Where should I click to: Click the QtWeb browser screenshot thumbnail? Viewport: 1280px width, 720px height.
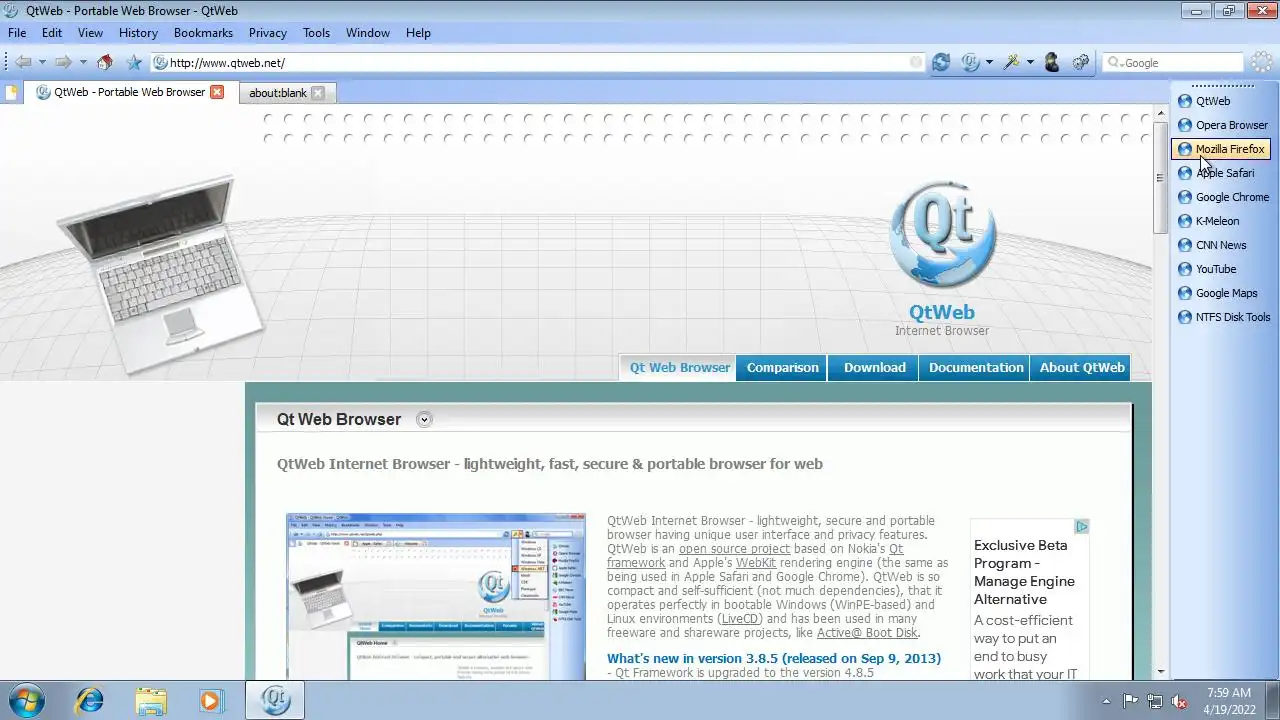[x=436, y=597]
